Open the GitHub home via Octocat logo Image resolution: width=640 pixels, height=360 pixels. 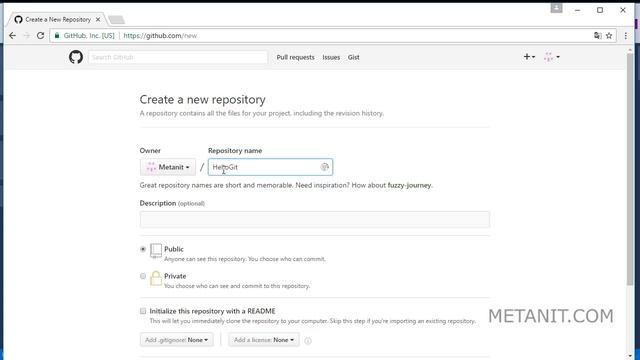[x=76, y=57]
